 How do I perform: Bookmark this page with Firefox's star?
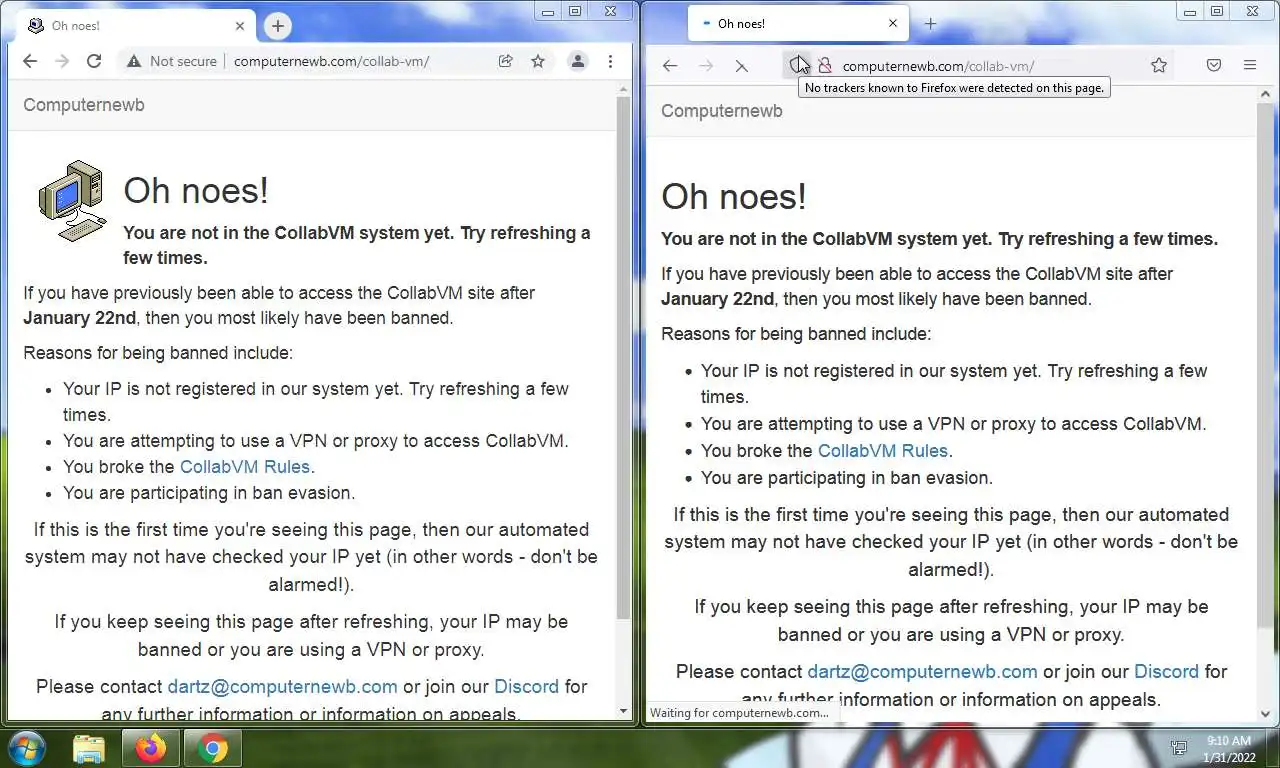coord(1159,66)
